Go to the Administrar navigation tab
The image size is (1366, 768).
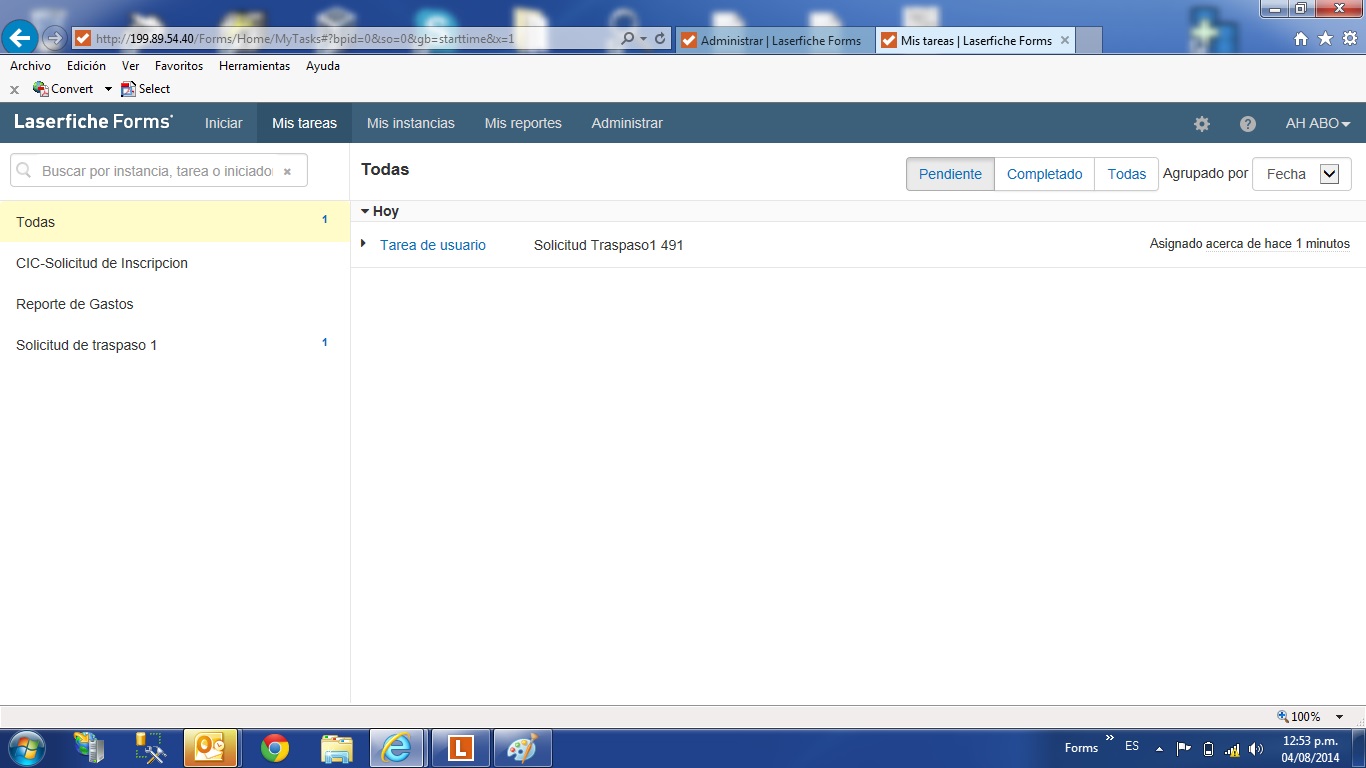coord(627,124)
